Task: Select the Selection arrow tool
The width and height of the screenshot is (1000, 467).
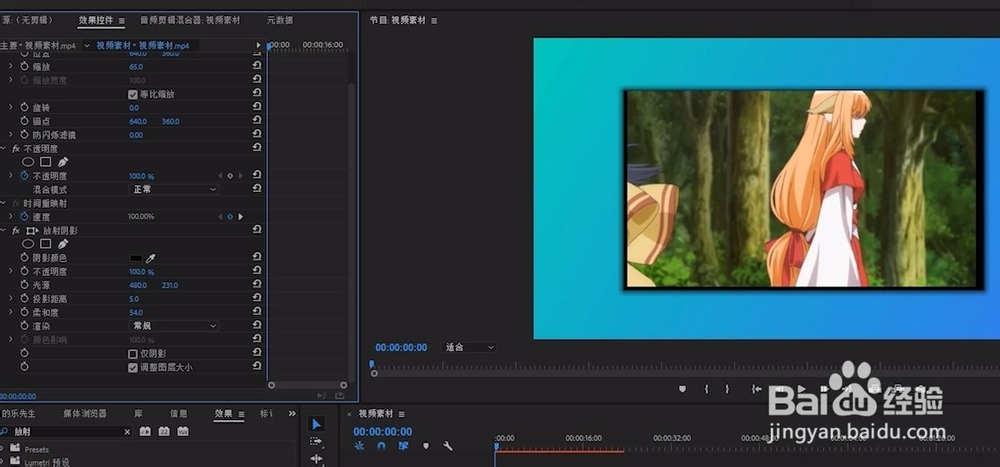Action: point(316,424)
